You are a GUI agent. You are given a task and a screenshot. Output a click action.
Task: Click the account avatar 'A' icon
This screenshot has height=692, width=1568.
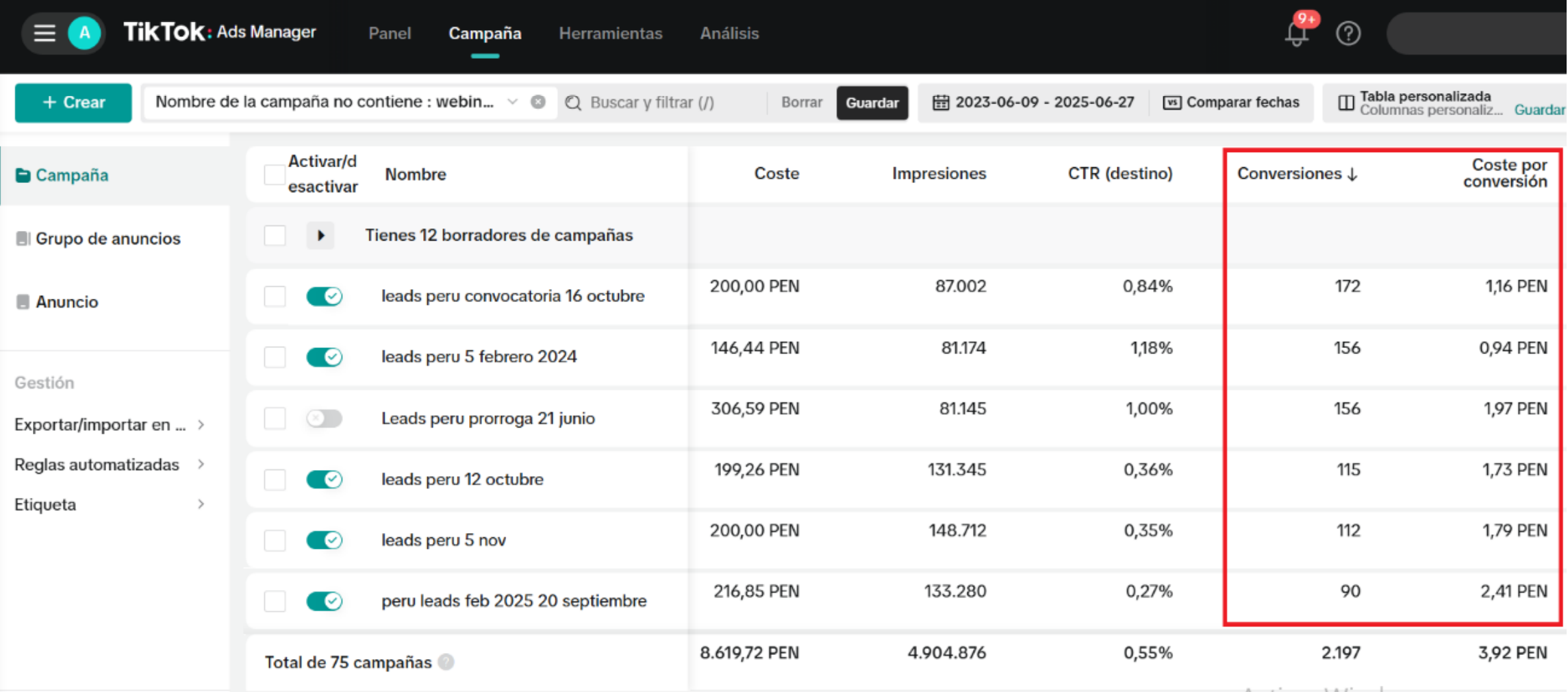point(84,33)
